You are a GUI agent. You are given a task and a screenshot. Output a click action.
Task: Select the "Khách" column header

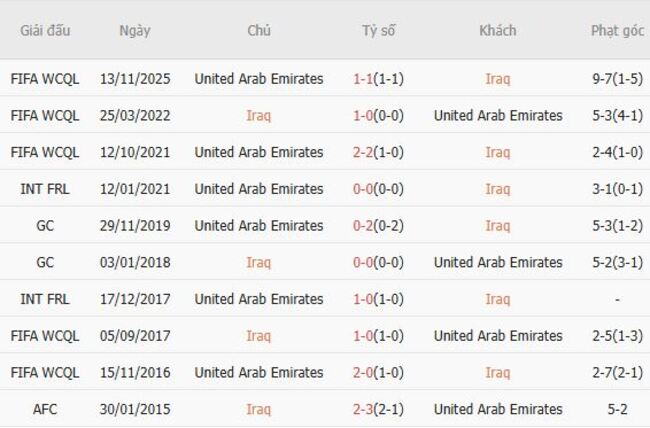pos(497,31)
